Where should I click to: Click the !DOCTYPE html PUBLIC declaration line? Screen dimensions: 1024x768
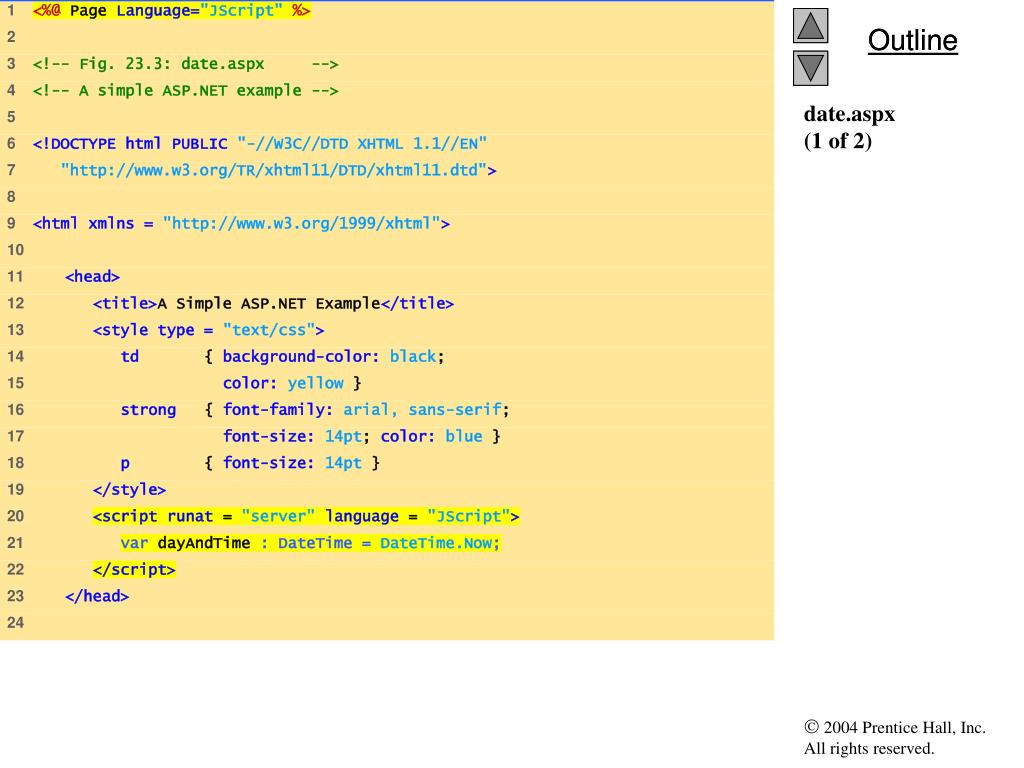click(x=260, y=144)
